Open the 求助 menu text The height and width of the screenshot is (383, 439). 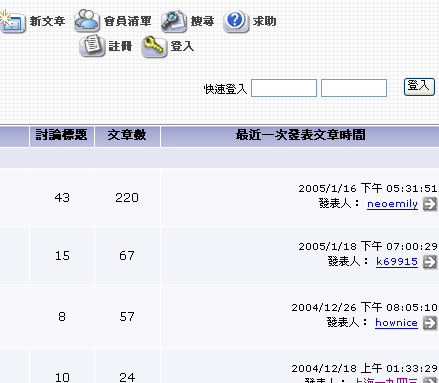tap(264, 21)
